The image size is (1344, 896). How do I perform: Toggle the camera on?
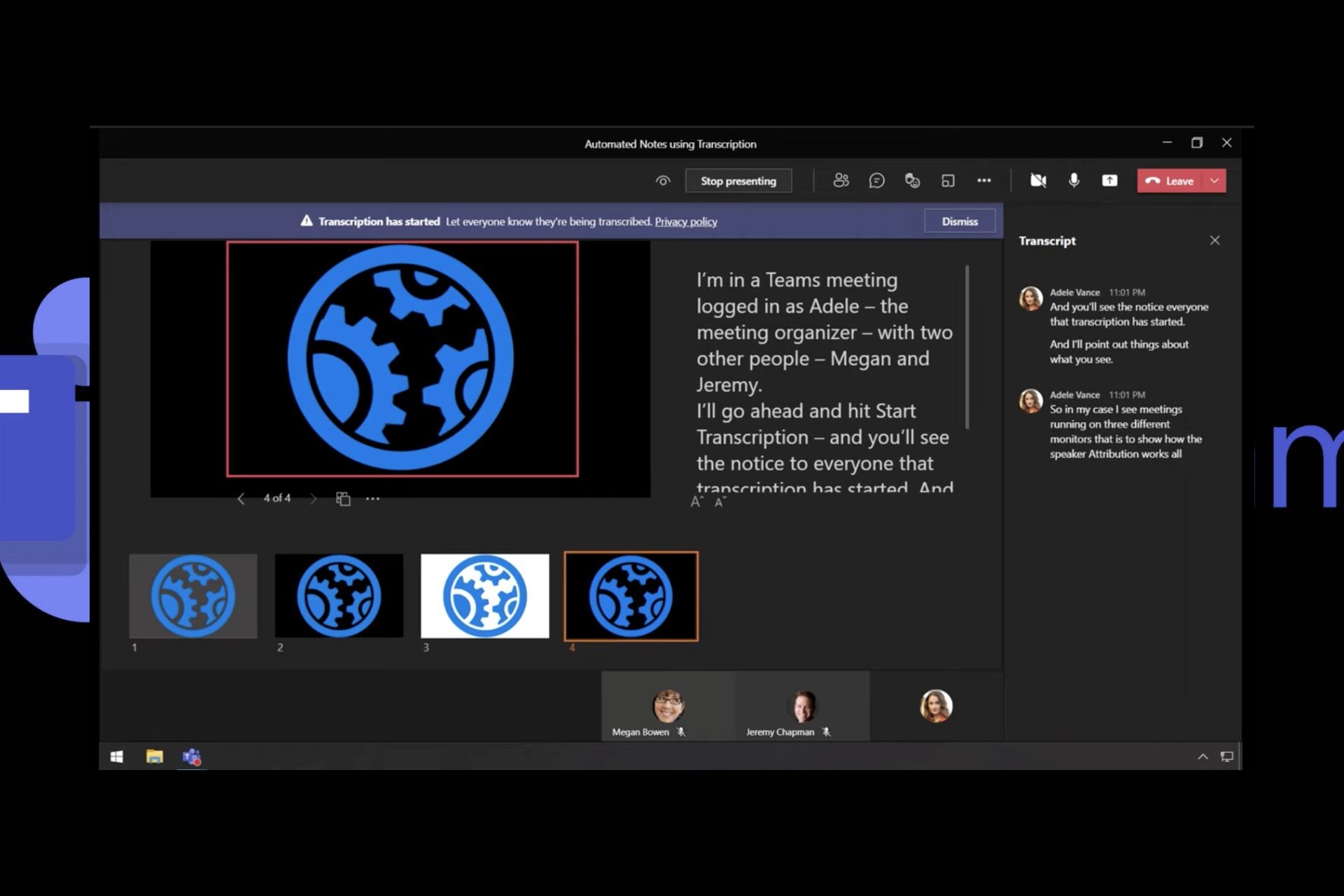pos(1038,181)
